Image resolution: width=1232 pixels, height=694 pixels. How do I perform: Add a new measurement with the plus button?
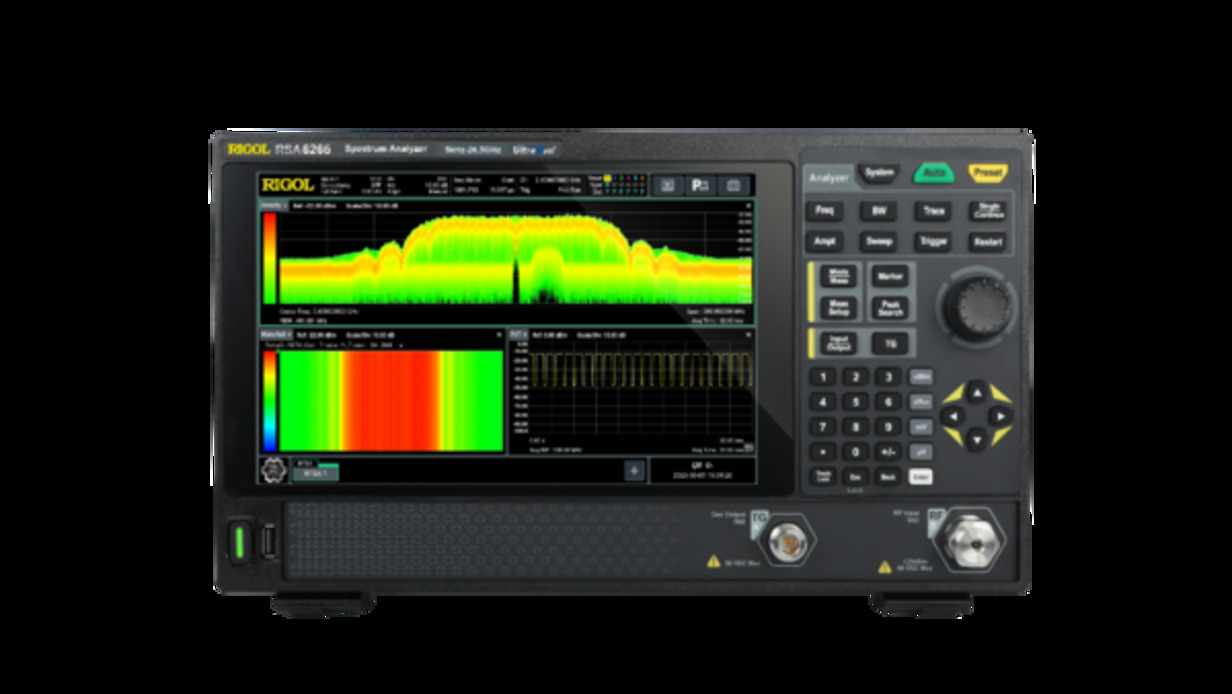634,470
